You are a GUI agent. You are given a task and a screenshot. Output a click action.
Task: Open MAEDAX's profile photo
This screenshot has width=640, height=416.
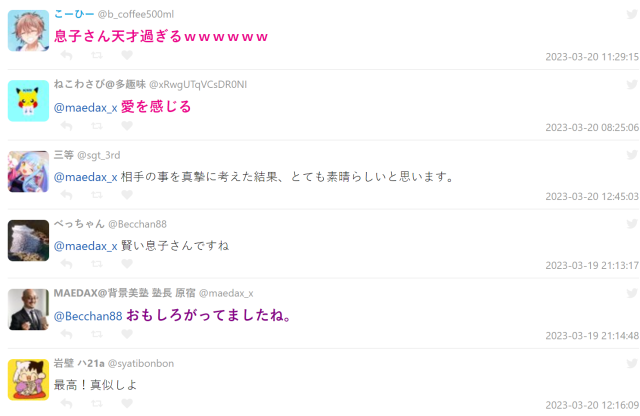click(x=28, y=309)
